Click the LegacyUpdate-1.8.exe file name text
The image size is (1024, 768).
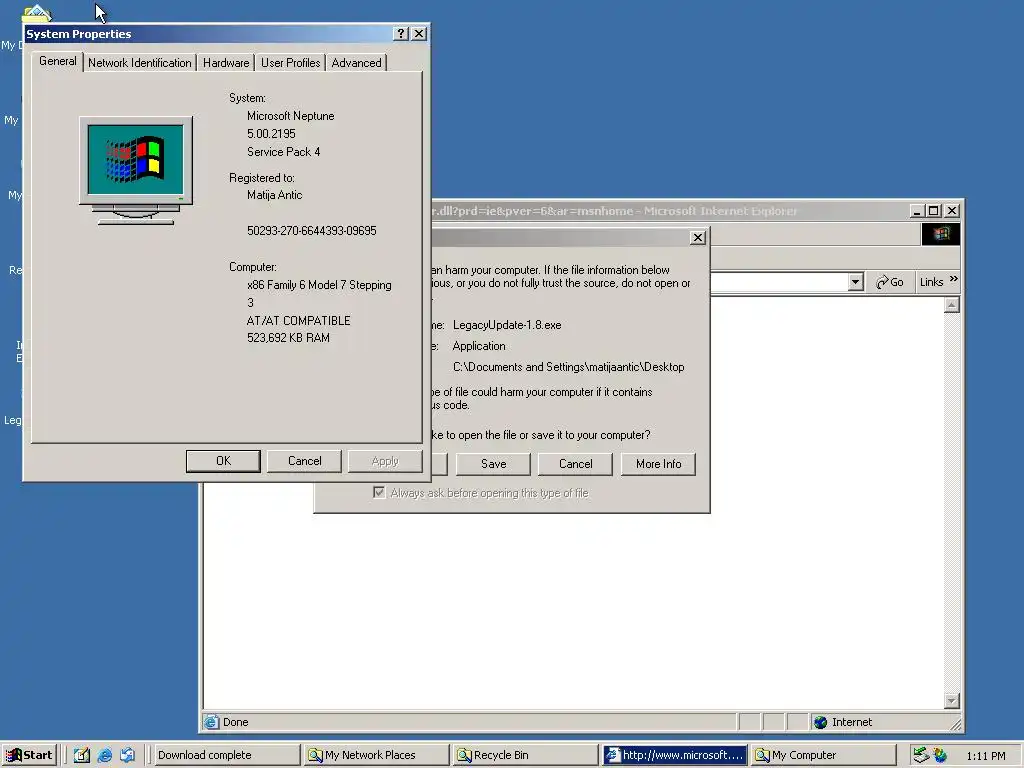(507, 325)
